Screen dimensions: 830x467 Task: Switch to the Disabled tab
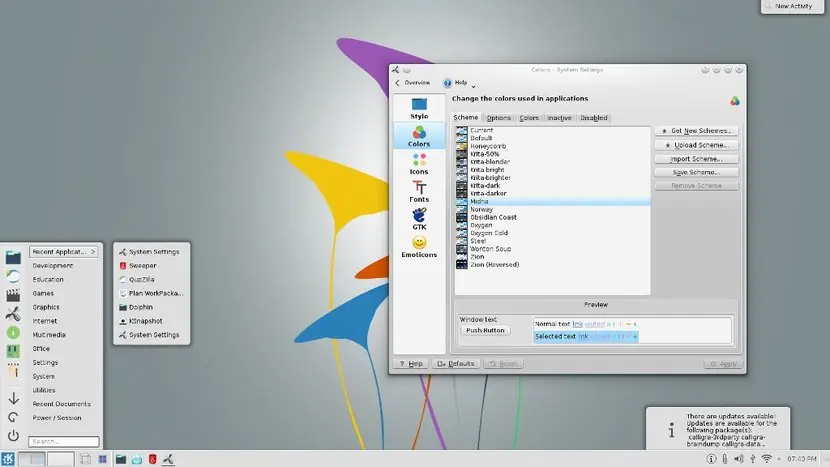point(593,118)
